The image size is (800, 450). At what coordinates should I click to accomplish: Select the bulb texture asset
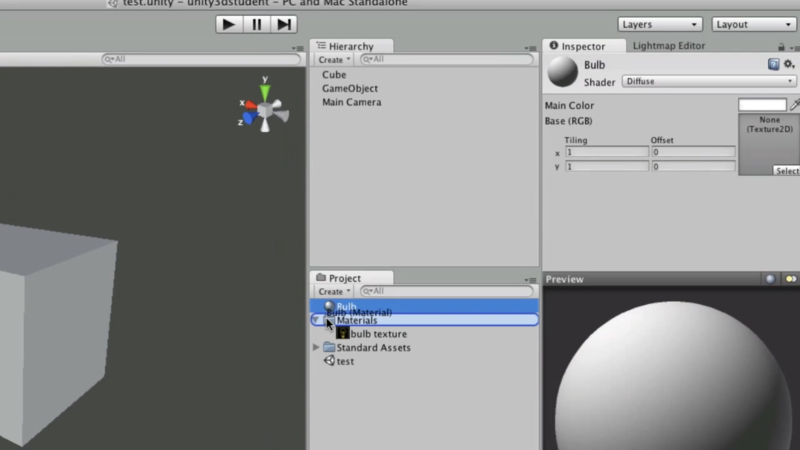point(379,334)
